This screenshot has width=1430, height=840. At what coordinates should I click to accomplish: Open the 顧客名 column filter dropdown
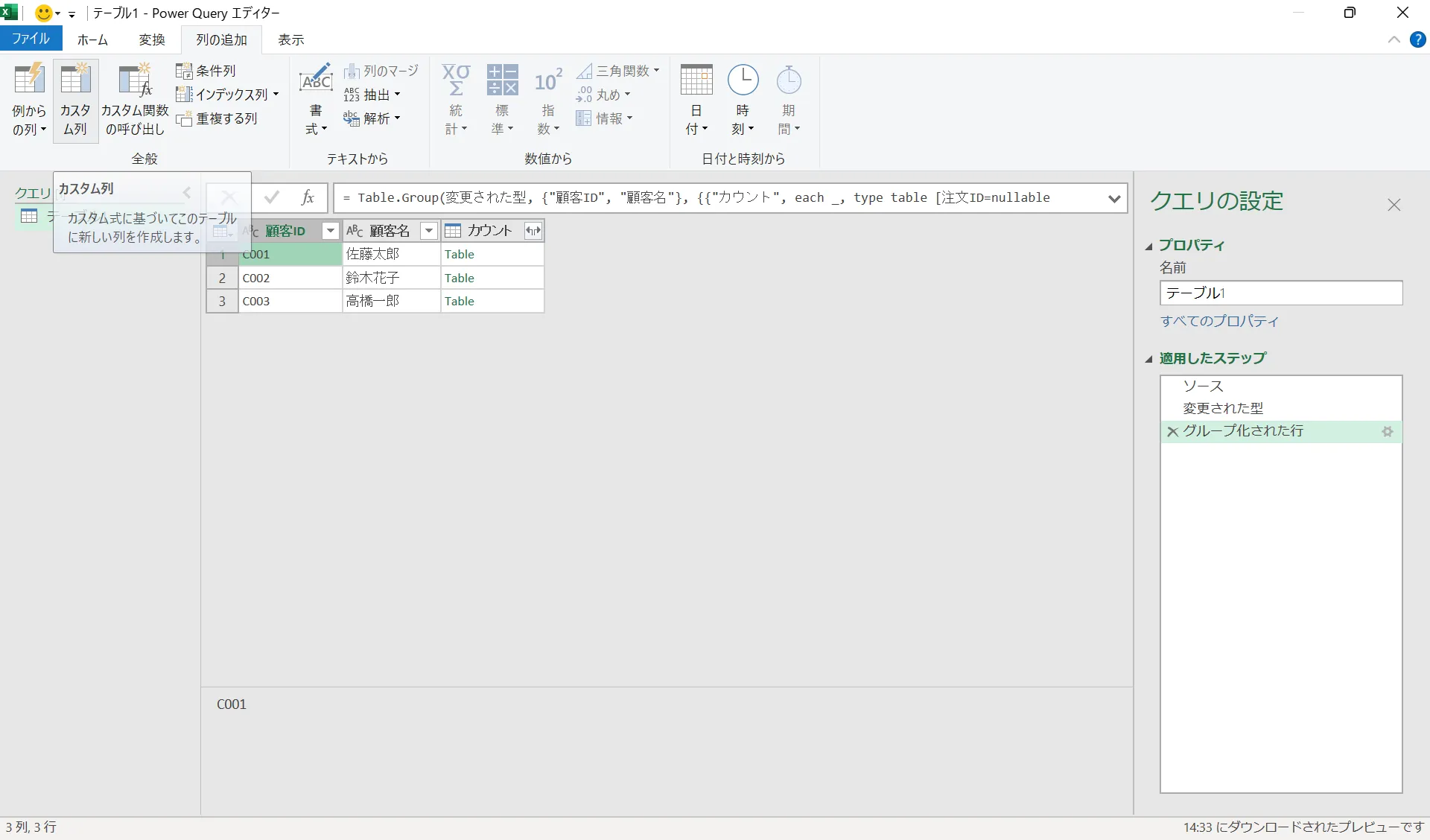tap(429, 231)
